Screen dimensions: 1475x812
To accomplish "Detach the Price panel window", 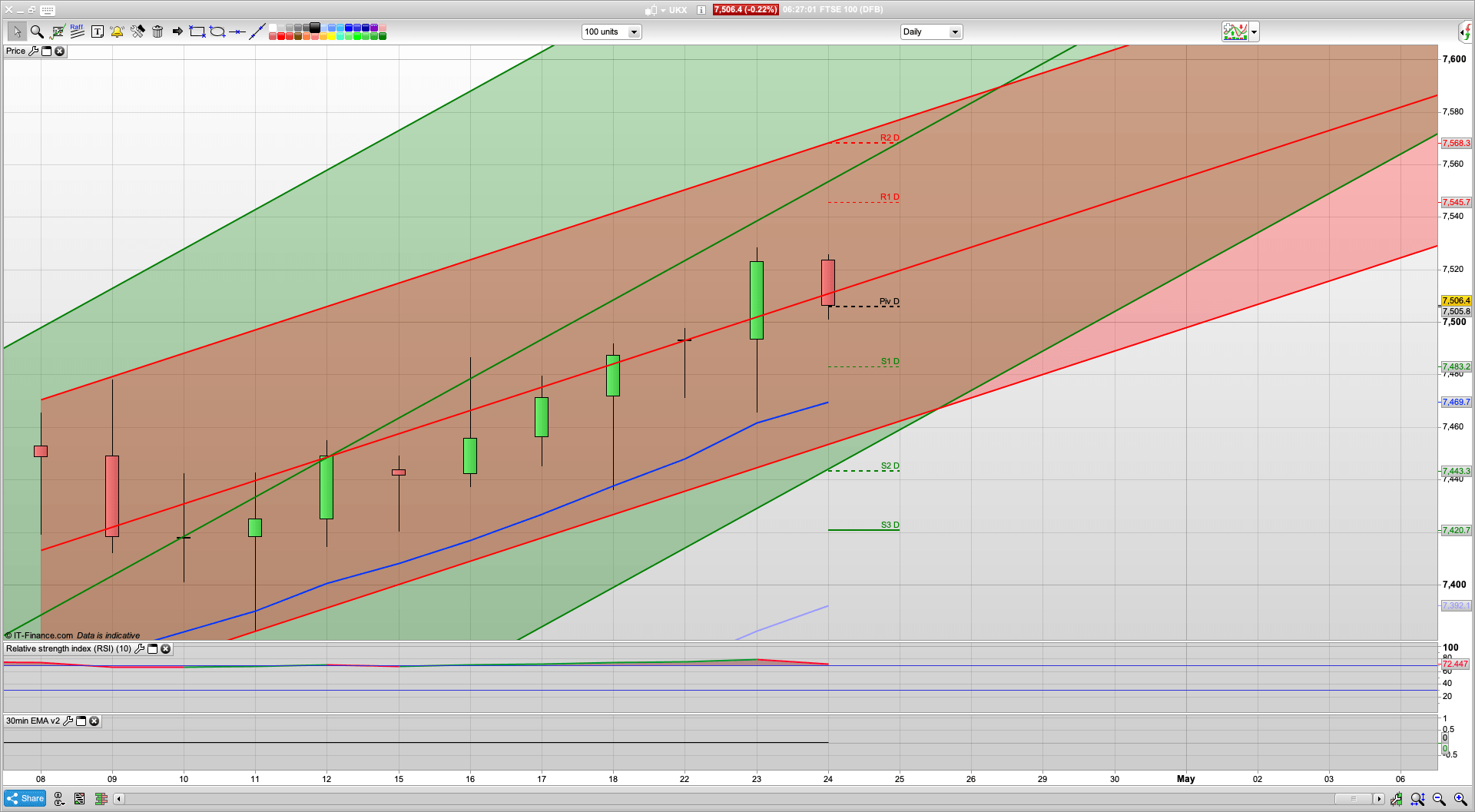I will pyautogui.click(x=46, y=51).
